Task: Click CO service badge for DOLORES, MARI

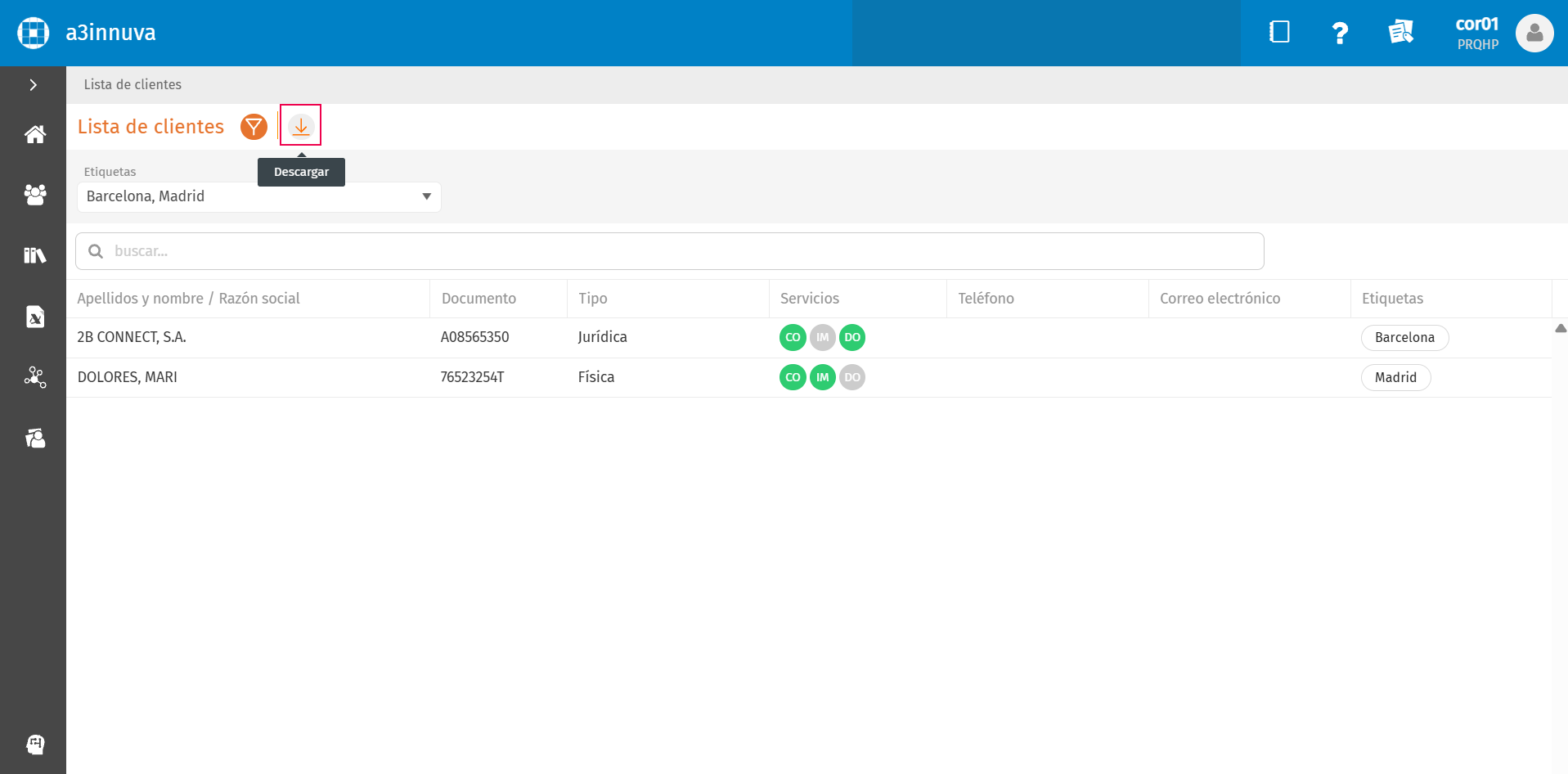Action: [x=793, y=377]
